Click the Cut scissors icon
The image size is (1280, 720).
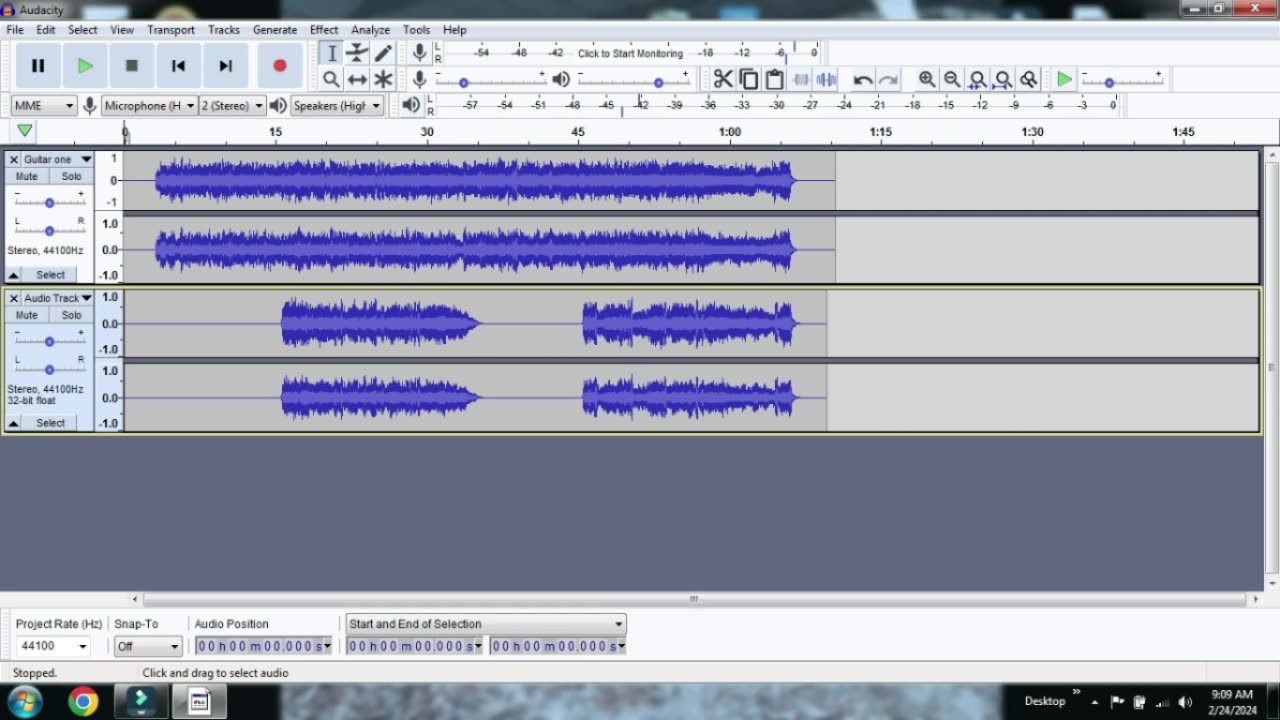pyautogui.click(x=722, y=79)
